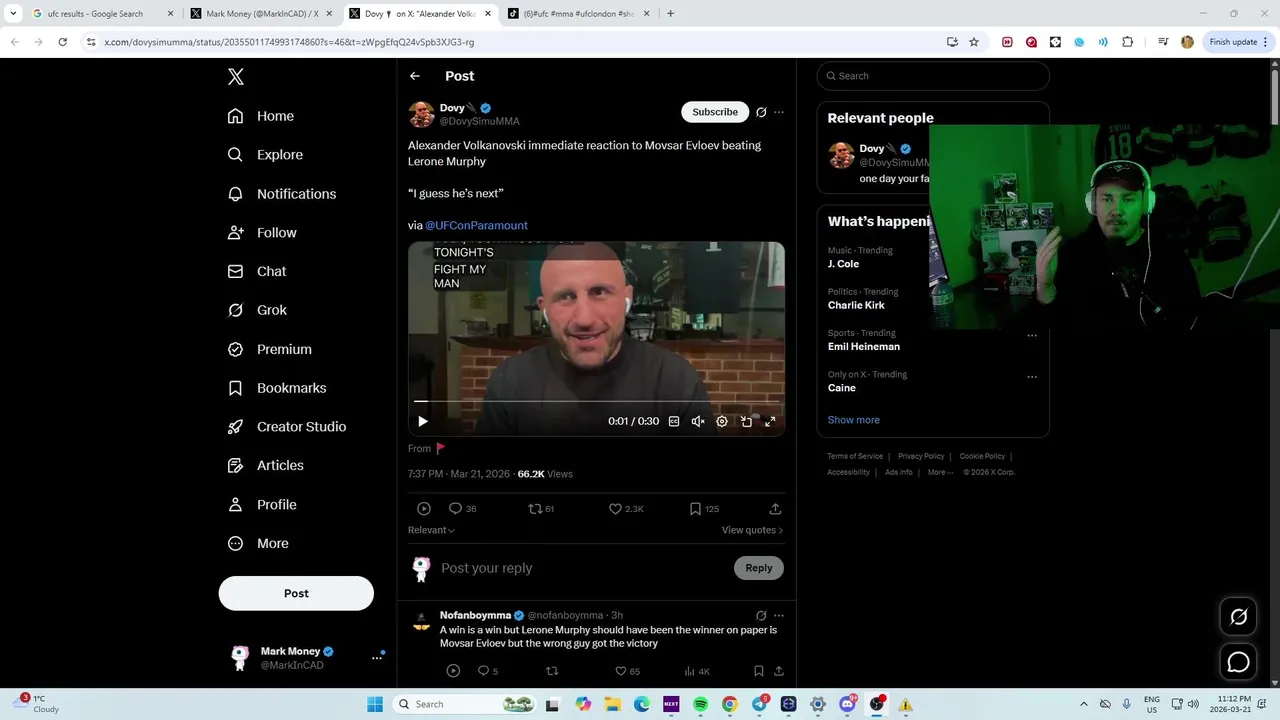This screenshot has height=720, width=1280.
Task: Open Profile in the sidebar
Action: point(262,505)
